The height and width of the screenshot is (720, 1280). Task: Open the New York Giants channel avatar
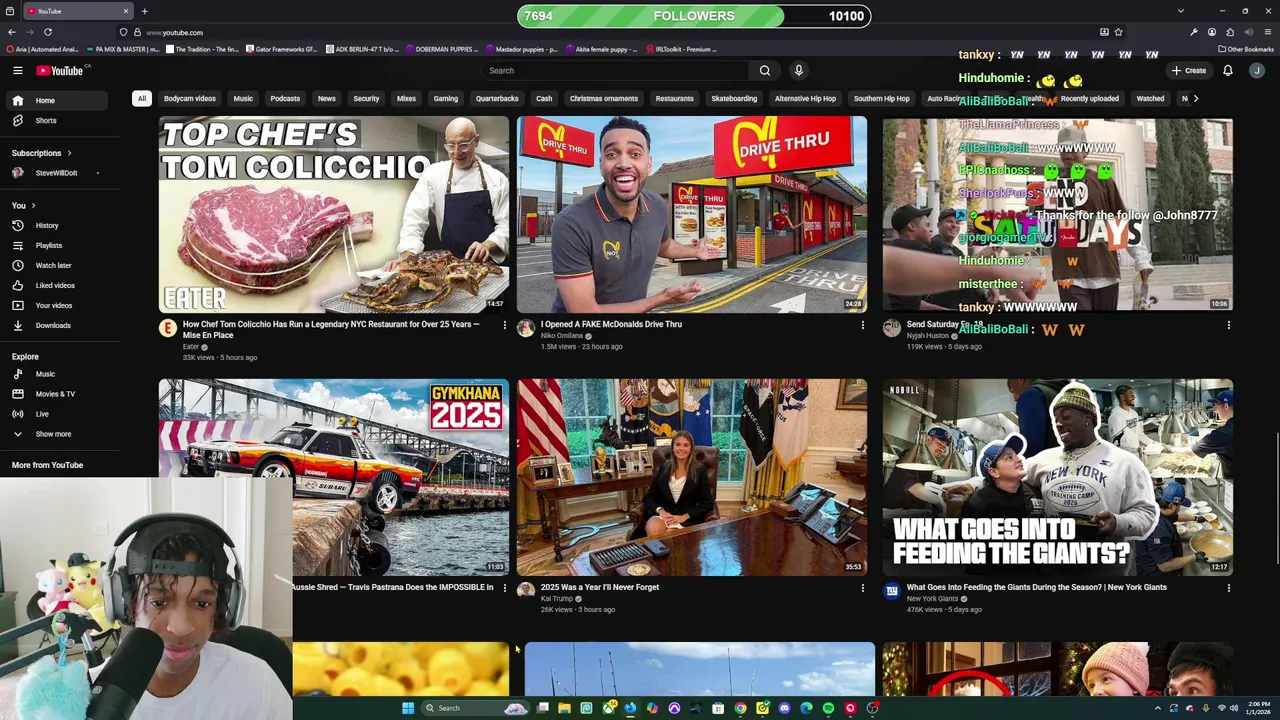pos(891,591)
